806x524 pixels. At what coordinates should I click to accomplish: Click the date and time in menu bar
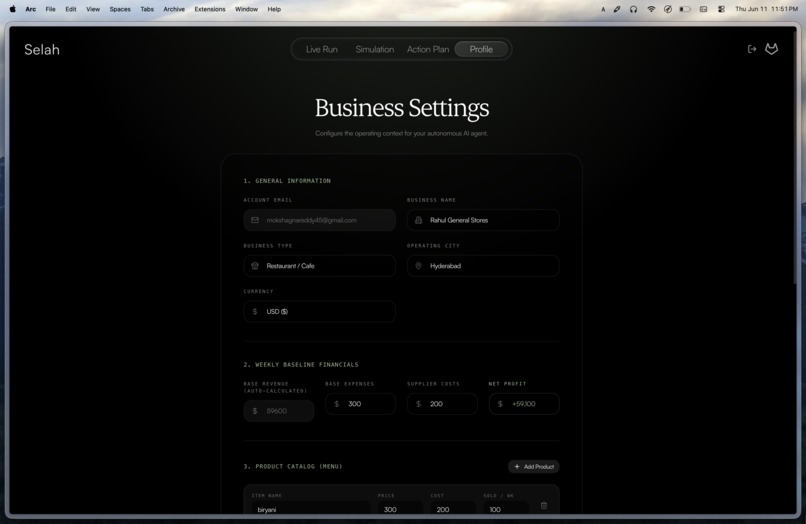tap(766, 9)
